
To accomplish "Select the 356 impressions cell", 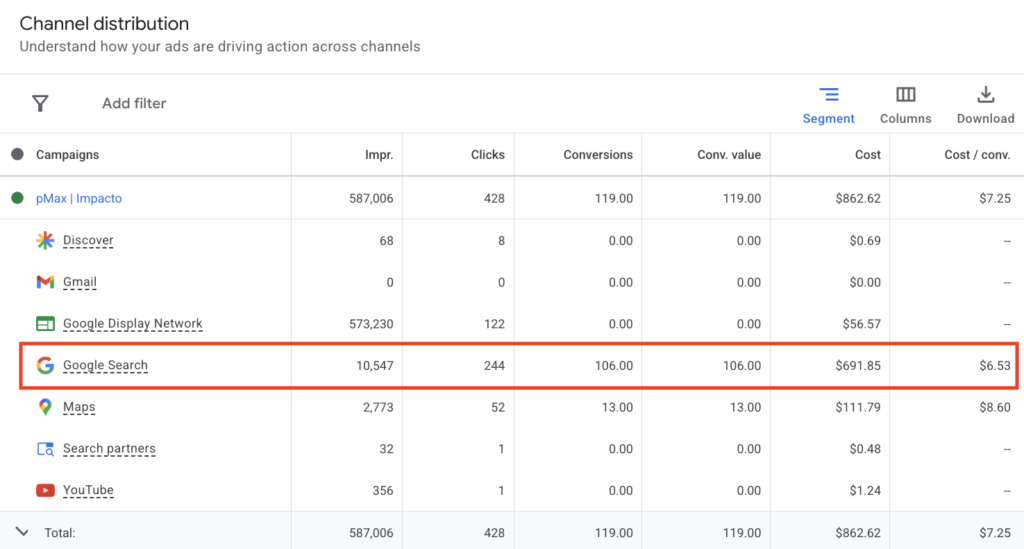I will click(x=383, y=490).
